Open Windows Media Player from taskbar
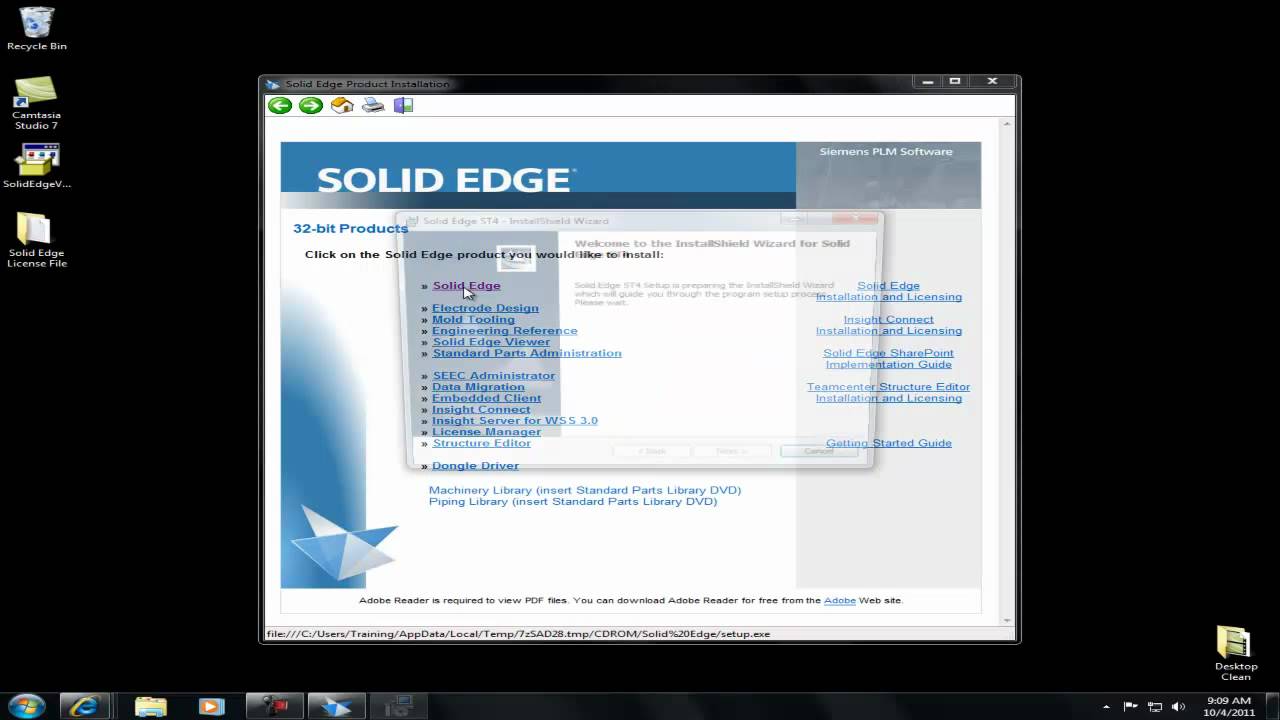Screen dimensions: 1280x720 (x=211, y=706)
